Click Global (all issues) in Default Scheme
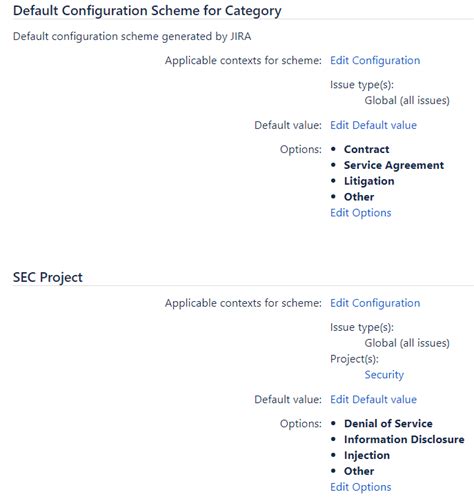 click(x=407, y=100)
